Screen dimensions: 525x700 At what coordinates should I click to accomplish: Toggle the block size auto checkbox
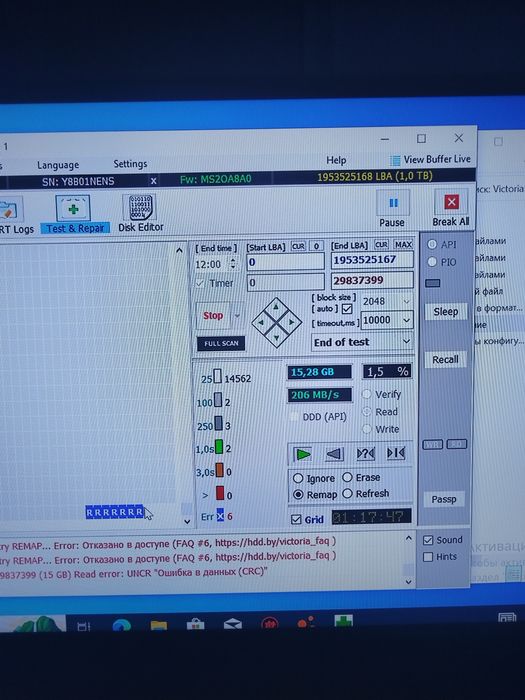pyautogui.click(x=347, y=309)
